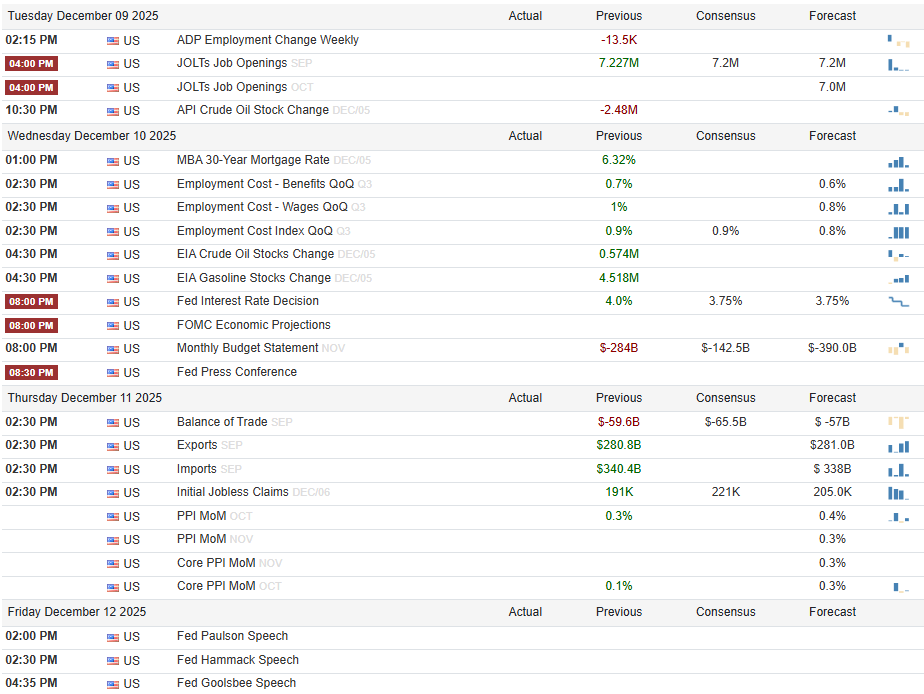Click Consensus column header under Tuesday December 09
Viewport: 924px width, 694px height.
pos(725,16)
